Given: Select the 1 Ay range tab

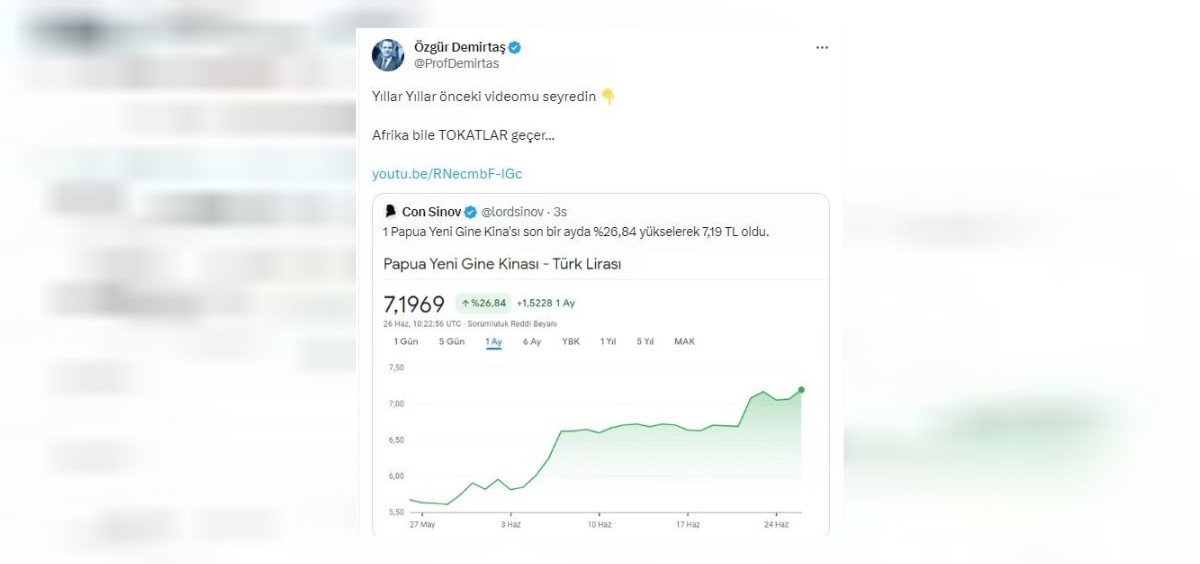Looking at the screenshot, I should (494, 341).
